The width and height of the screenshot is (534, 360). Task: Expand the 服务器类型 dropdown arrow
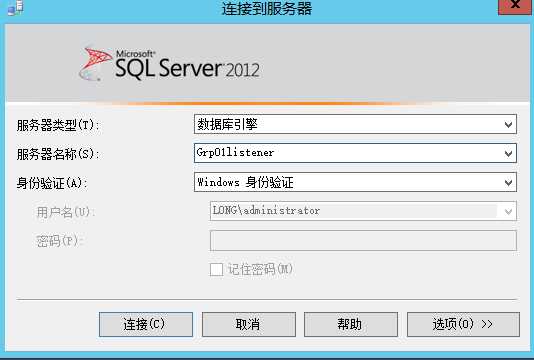coord(508,125)
